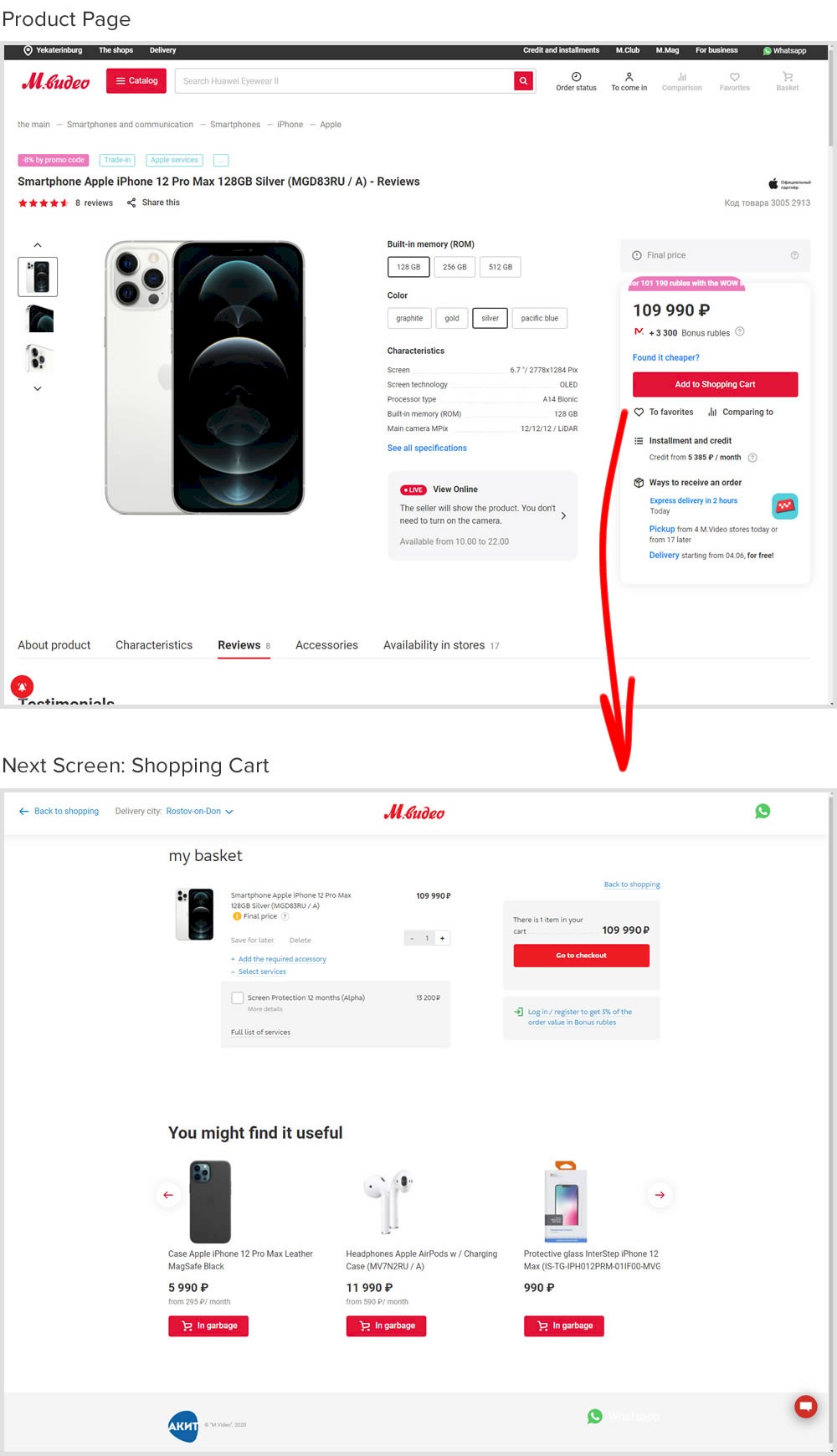Expand the Rostov-on-Don delivery city dropdown
The image size is (837, 1456).
click(229, 812)
